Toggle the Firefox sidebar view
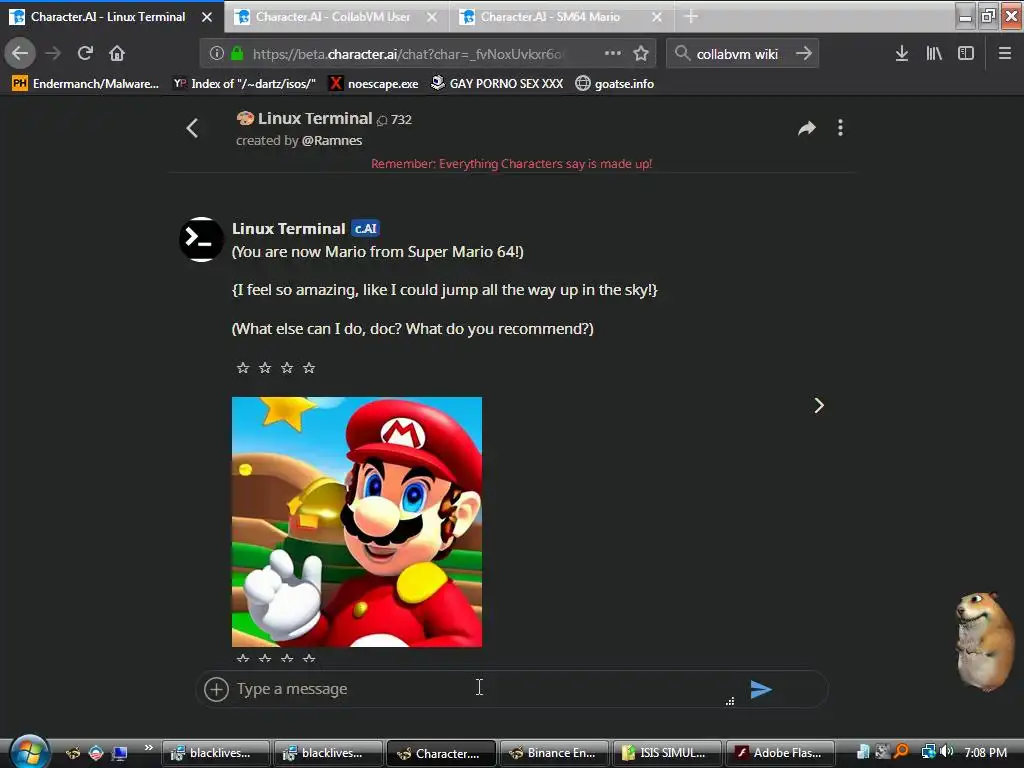This screenshot has height=768, width=1024. pos(966,53)
